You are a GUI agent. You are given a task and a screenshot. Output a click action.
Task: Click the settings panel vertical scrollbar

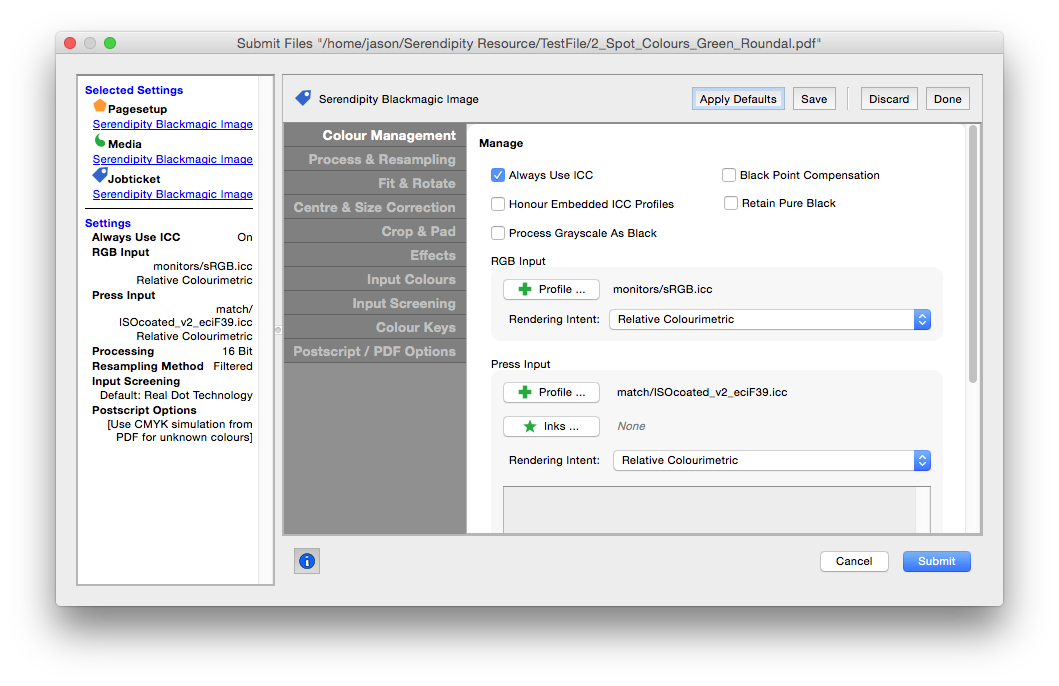973,255
